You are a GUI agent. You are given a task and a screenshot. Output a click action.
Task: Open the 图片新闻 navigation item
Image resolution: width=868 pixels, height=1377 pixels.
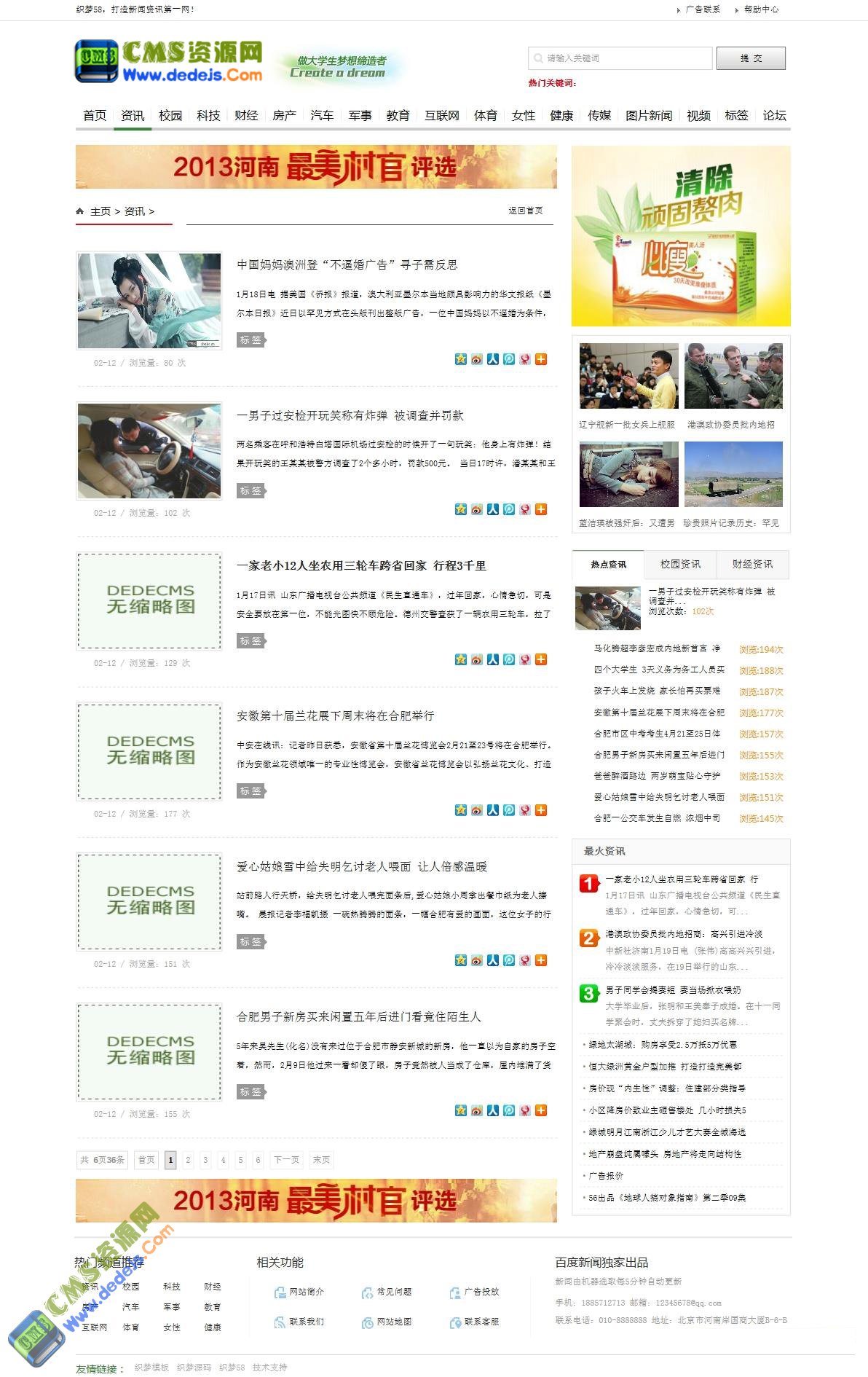click(649, 115)
